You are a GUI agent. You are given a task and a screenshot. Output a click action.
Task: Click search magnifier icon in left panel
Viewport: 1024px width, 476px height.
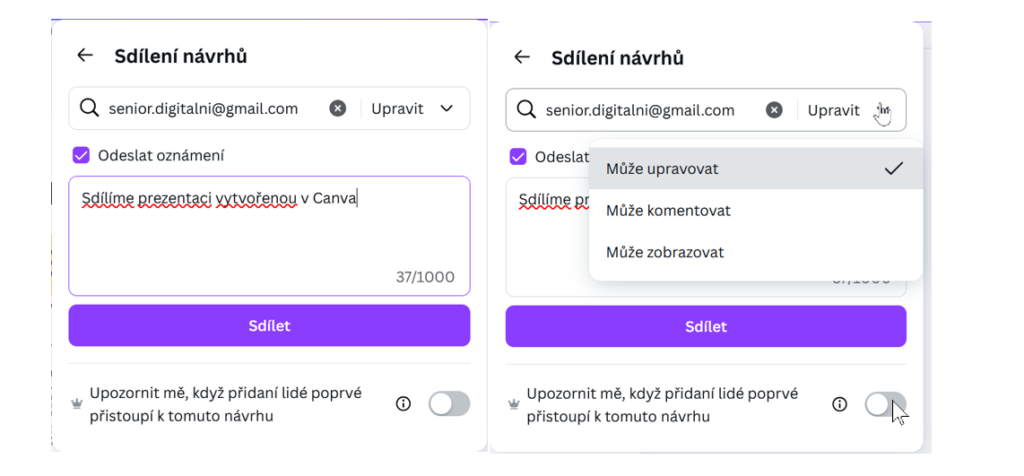(x=89, y=108)
